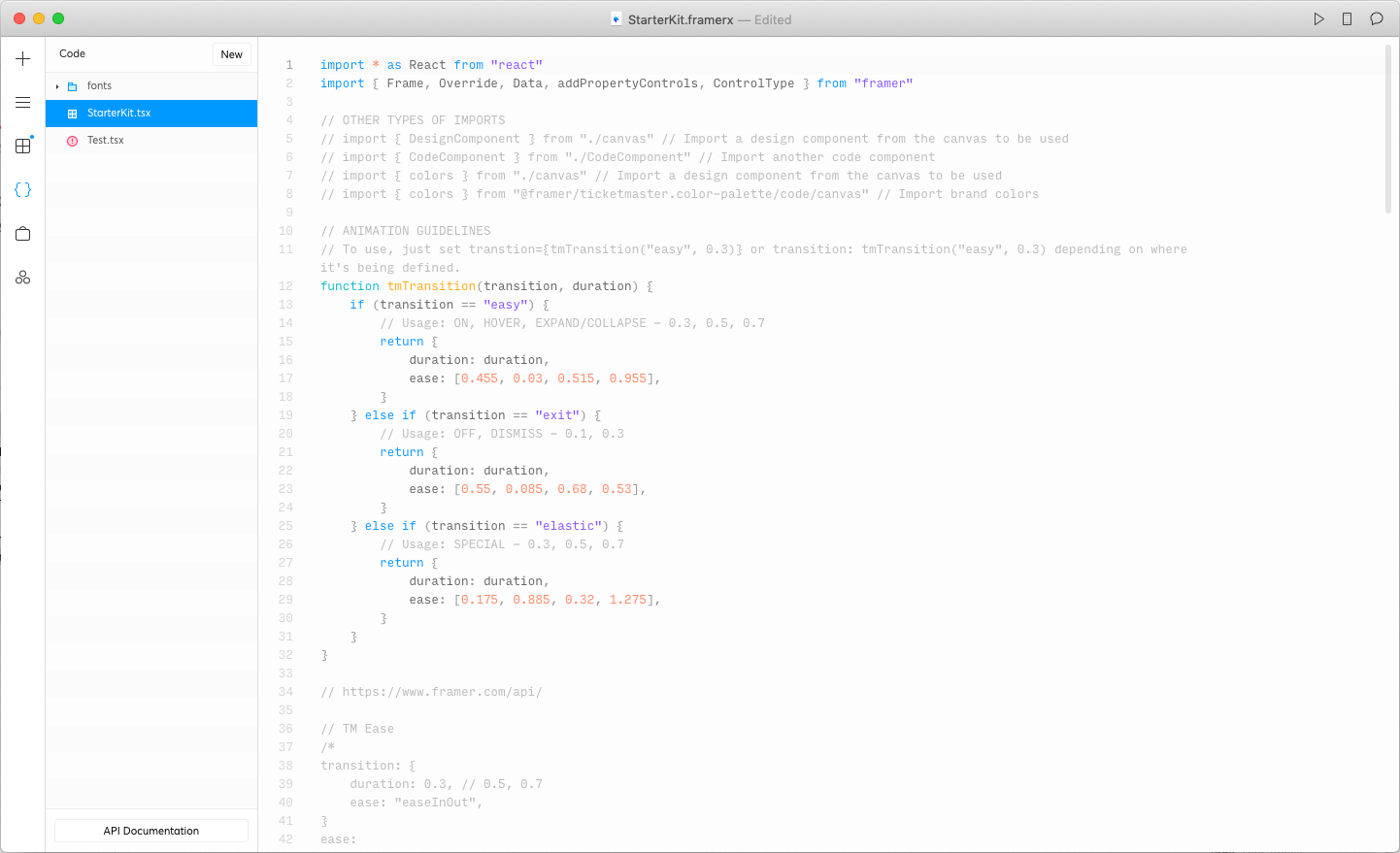Click the "framer" string on line 2
The height and width of the screenshot is (853, 1400).
(883, 83)
